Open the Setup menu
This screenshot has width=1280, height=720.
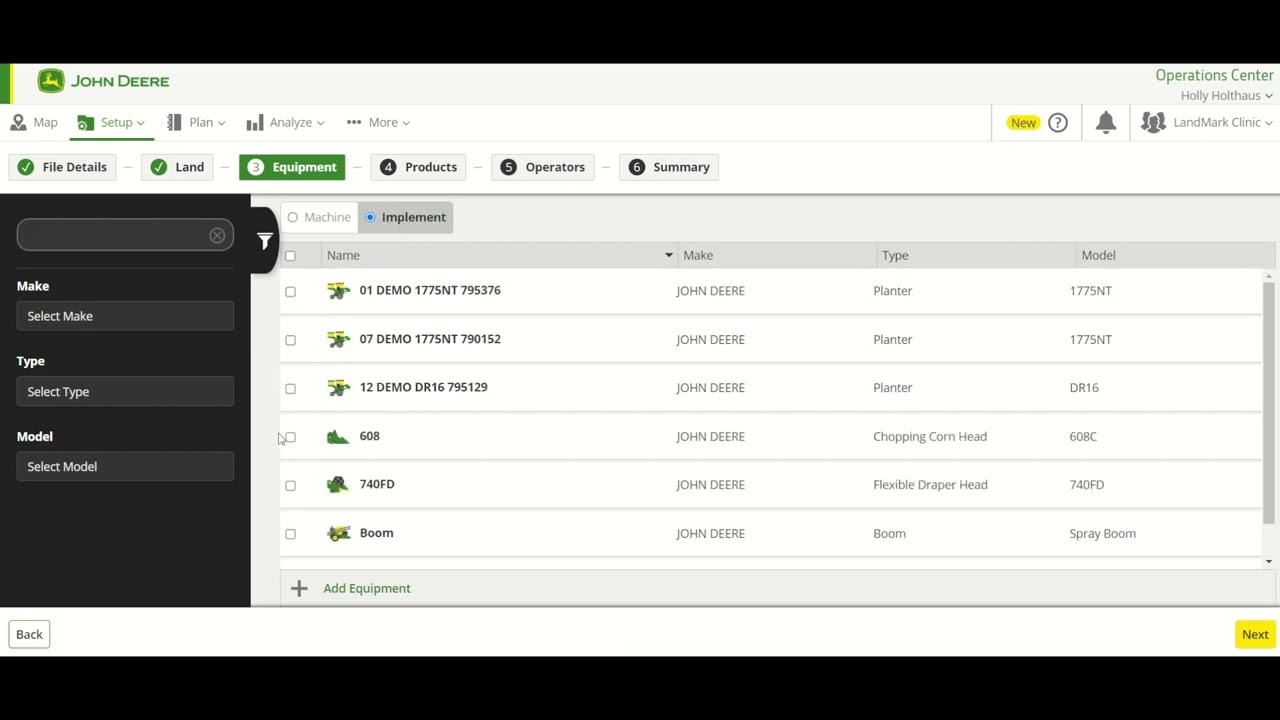pyautogui.click(x=111, y=122)
